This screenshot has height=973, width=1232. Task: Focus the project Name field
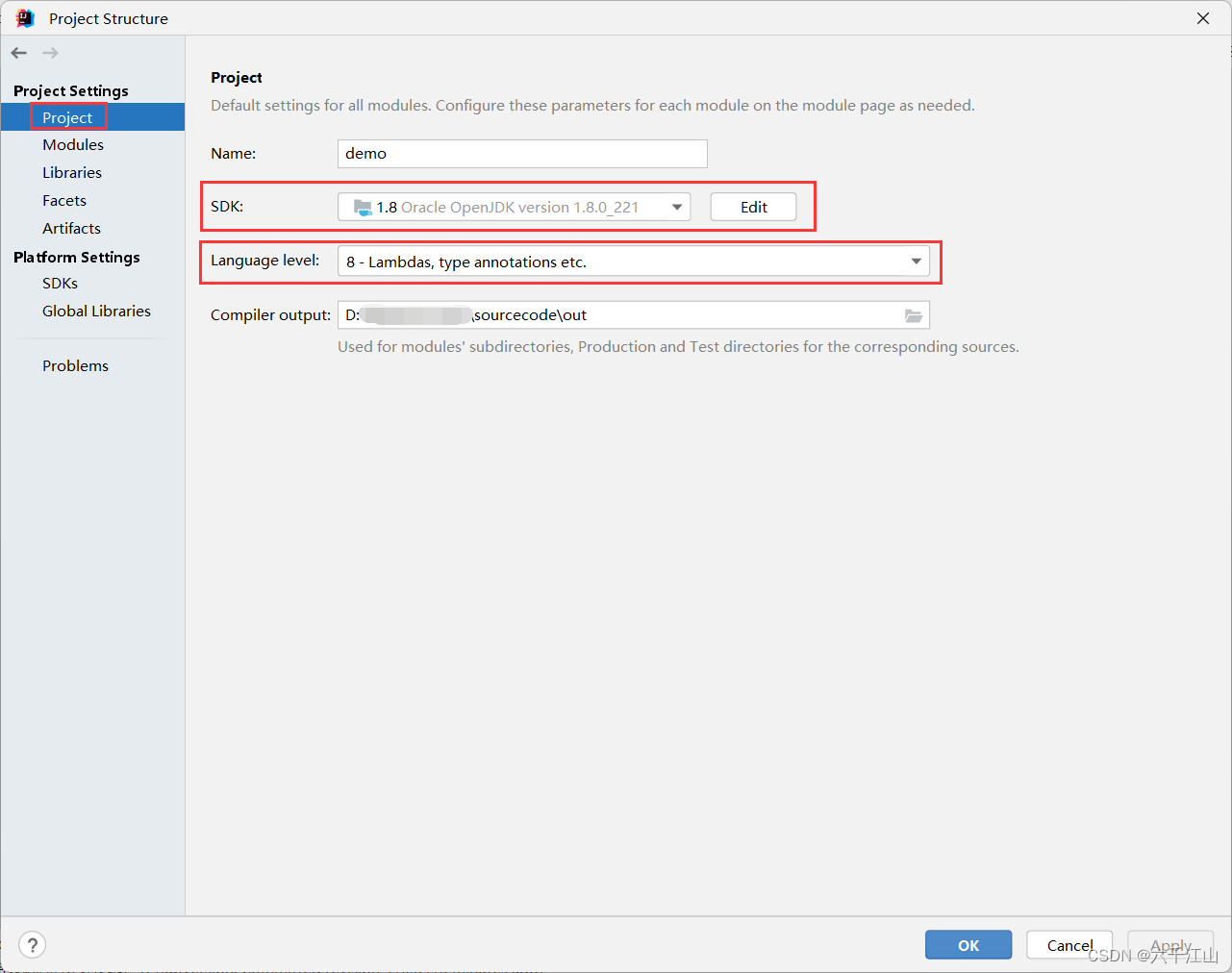(x=522, y=154)
